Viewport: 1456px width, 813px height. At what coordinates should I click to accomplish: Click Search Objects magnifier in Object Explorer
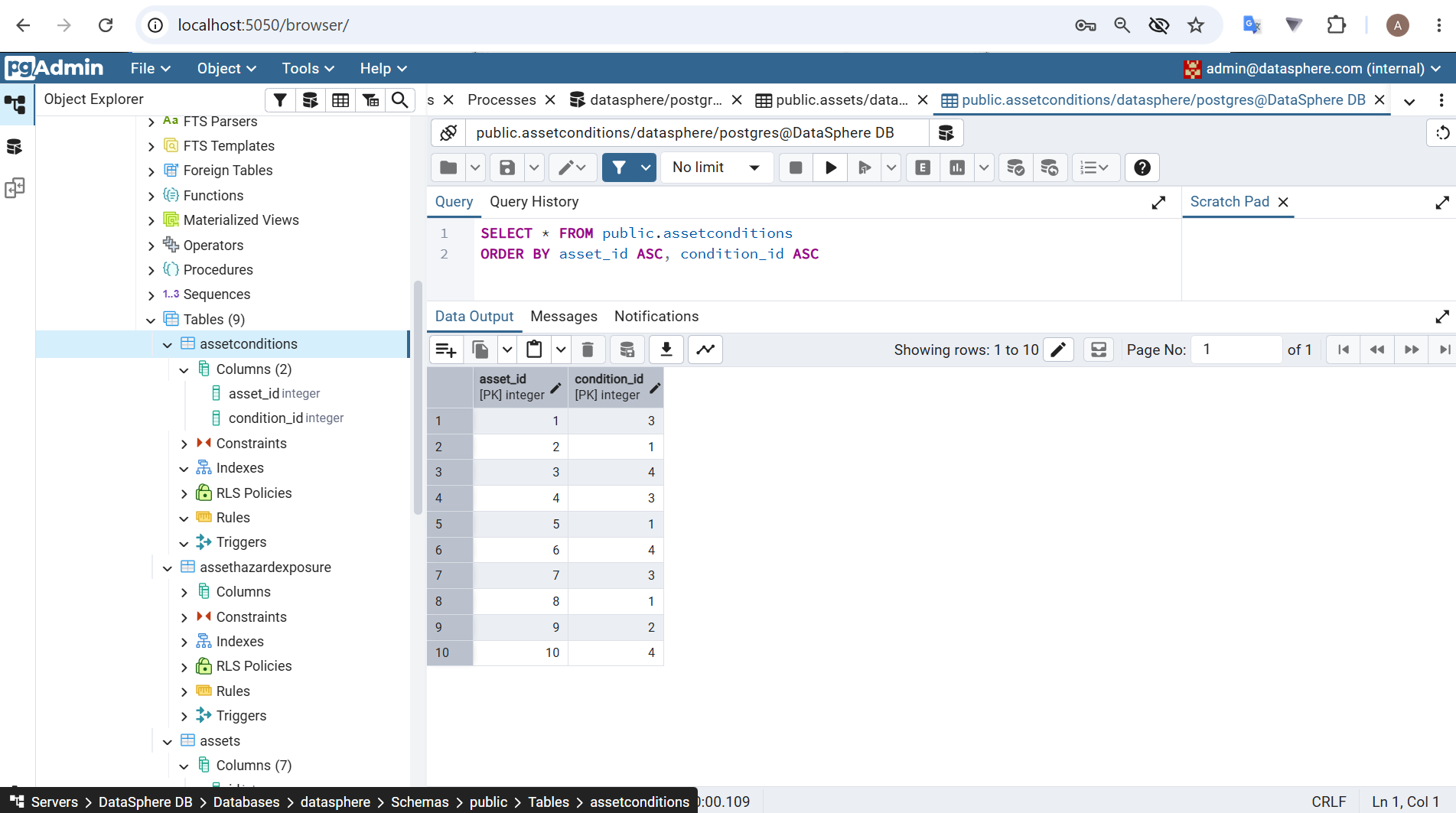400,99
